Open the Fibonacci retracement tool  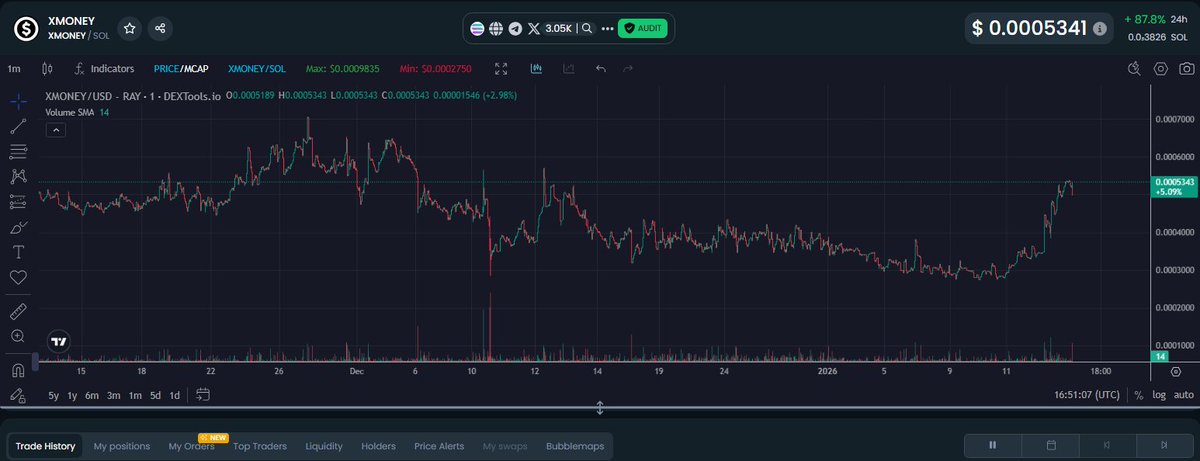pyautogui.click(x=18, y=151)
